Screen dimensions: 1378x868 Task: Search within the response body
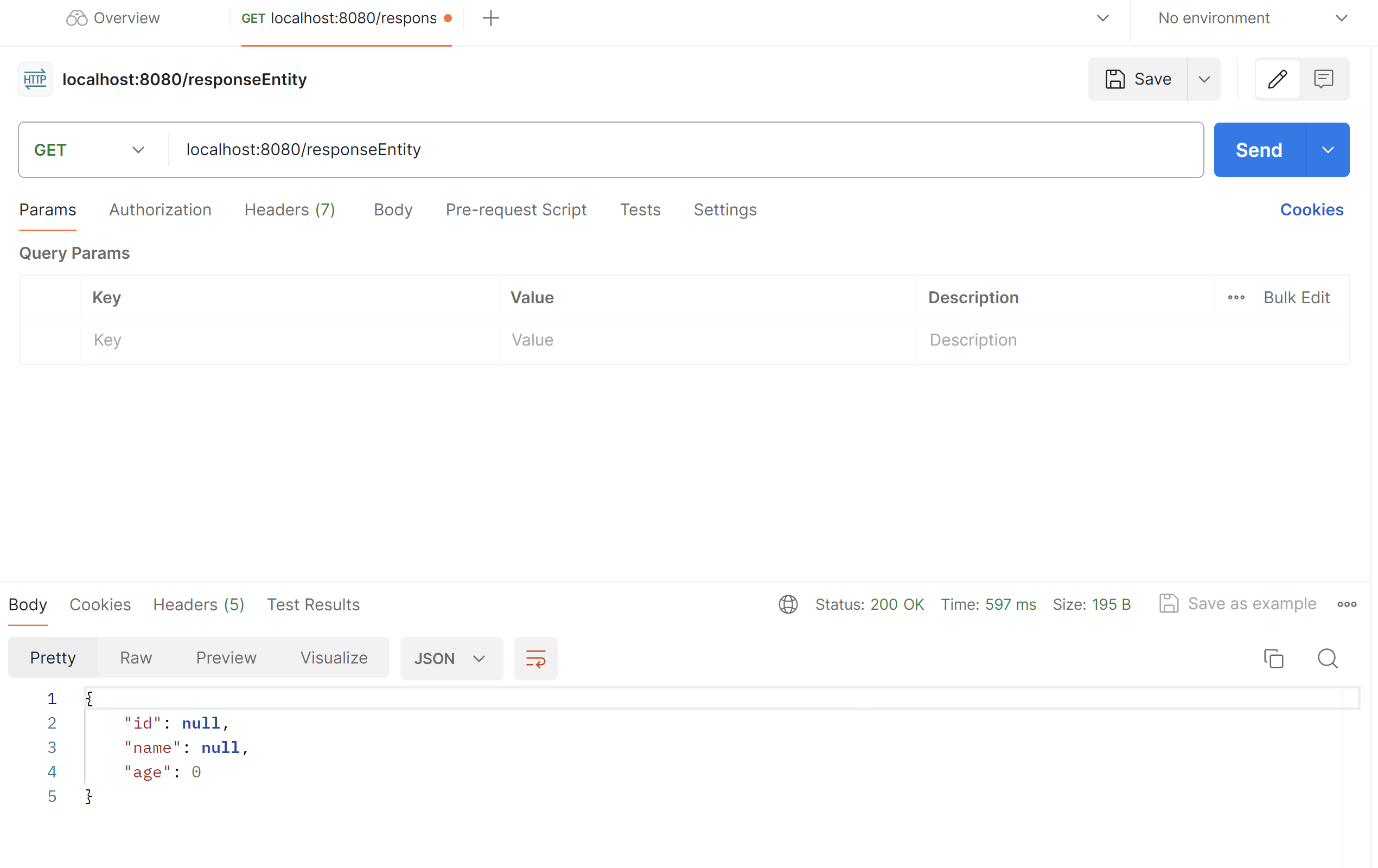tap(1328, 659)
